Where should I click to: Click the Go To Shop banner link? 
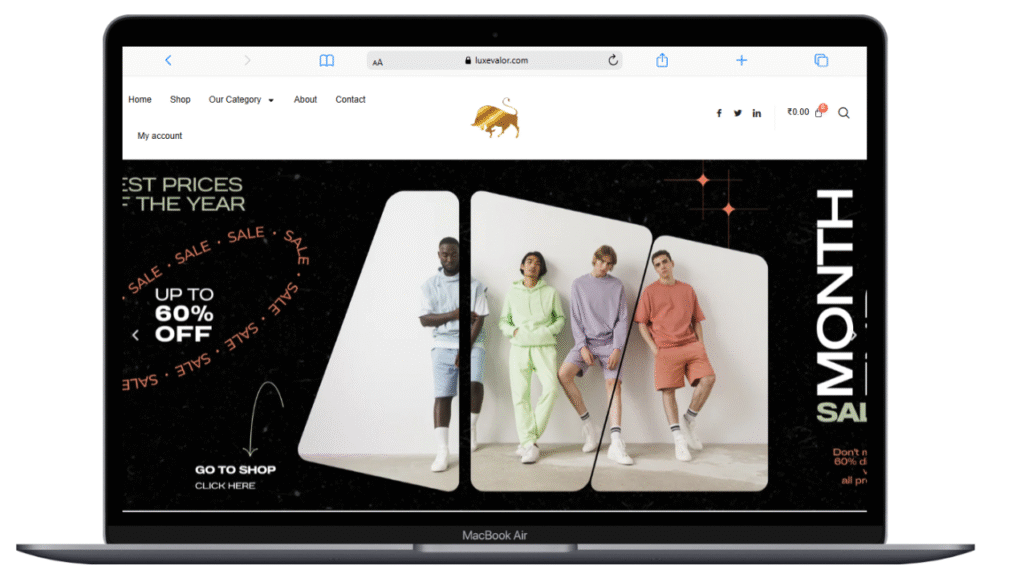235,470
